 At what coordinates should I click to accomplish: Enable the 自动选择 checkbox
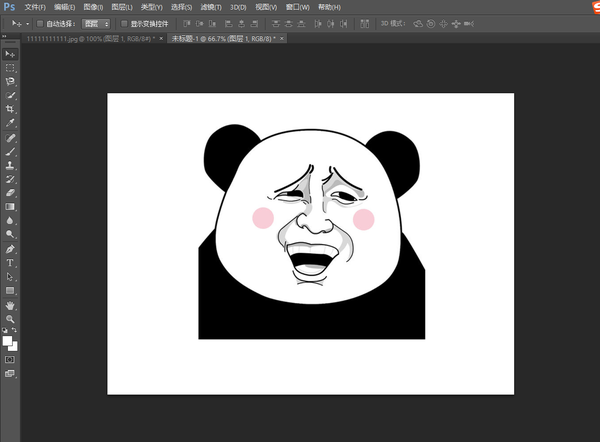[39, 24]
